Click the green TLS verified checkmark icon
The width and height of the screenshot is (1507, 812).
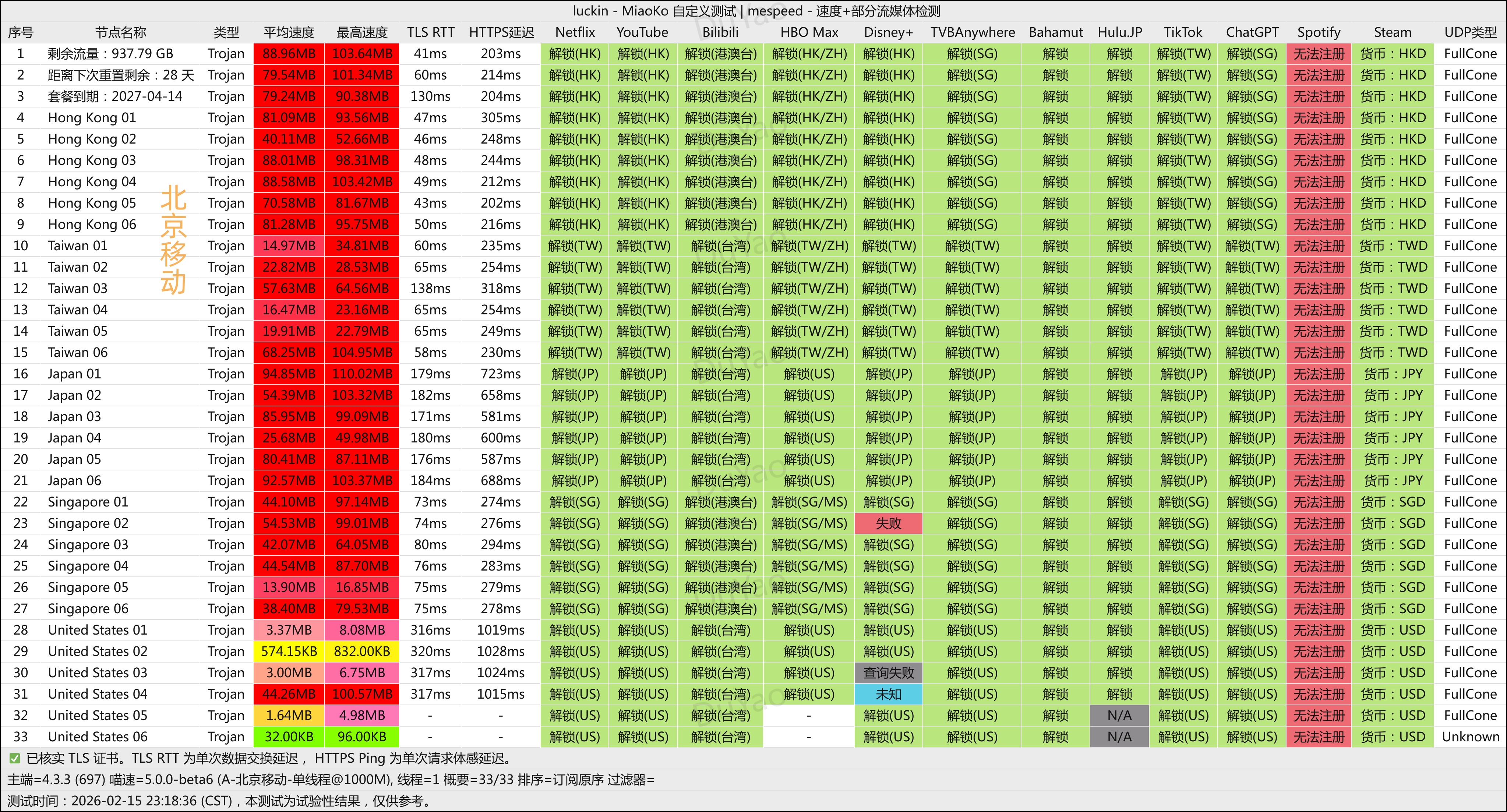(x=15, y=759)
